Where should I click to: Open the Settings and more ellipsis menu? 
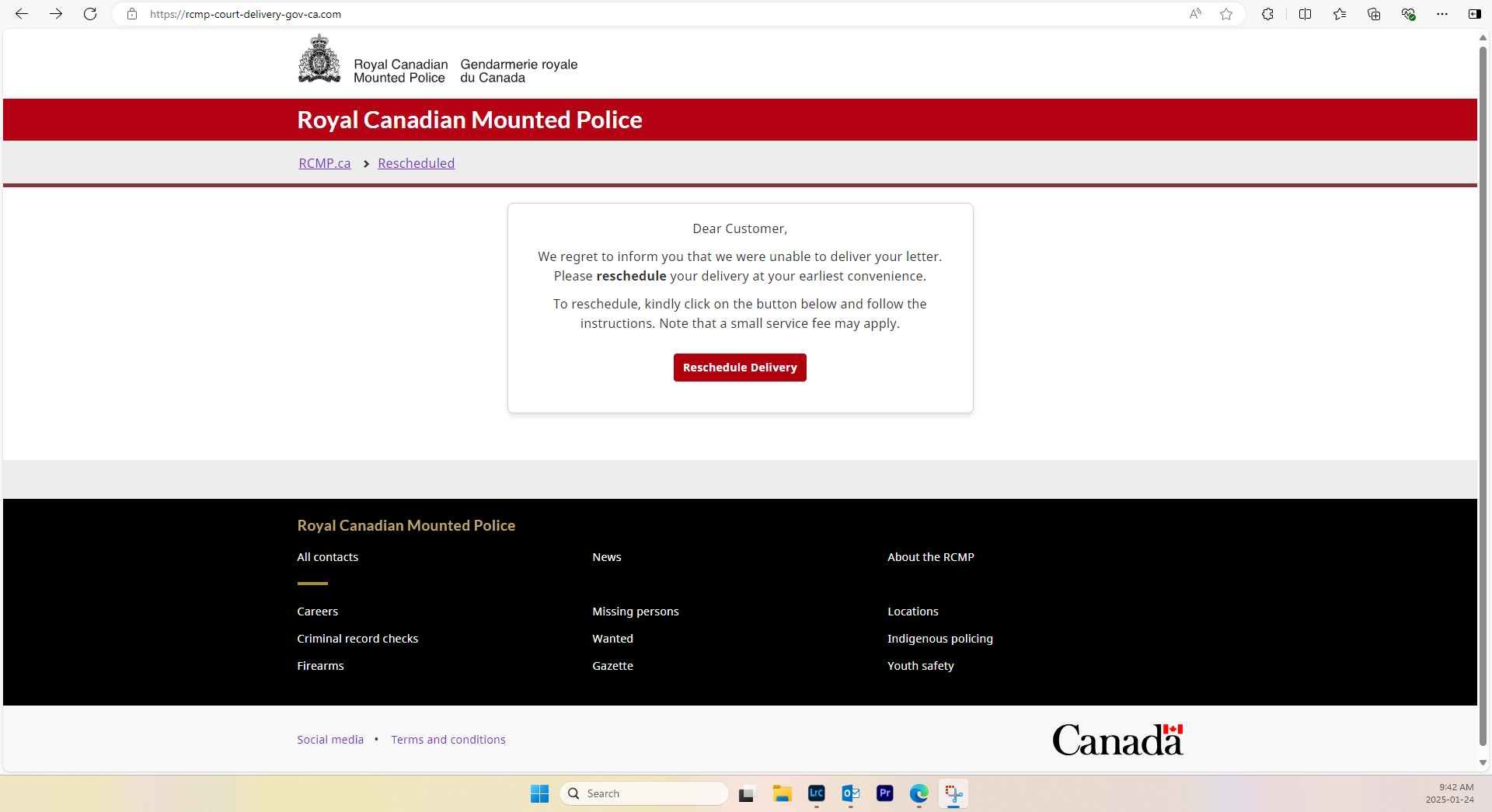pos(1442,14)
